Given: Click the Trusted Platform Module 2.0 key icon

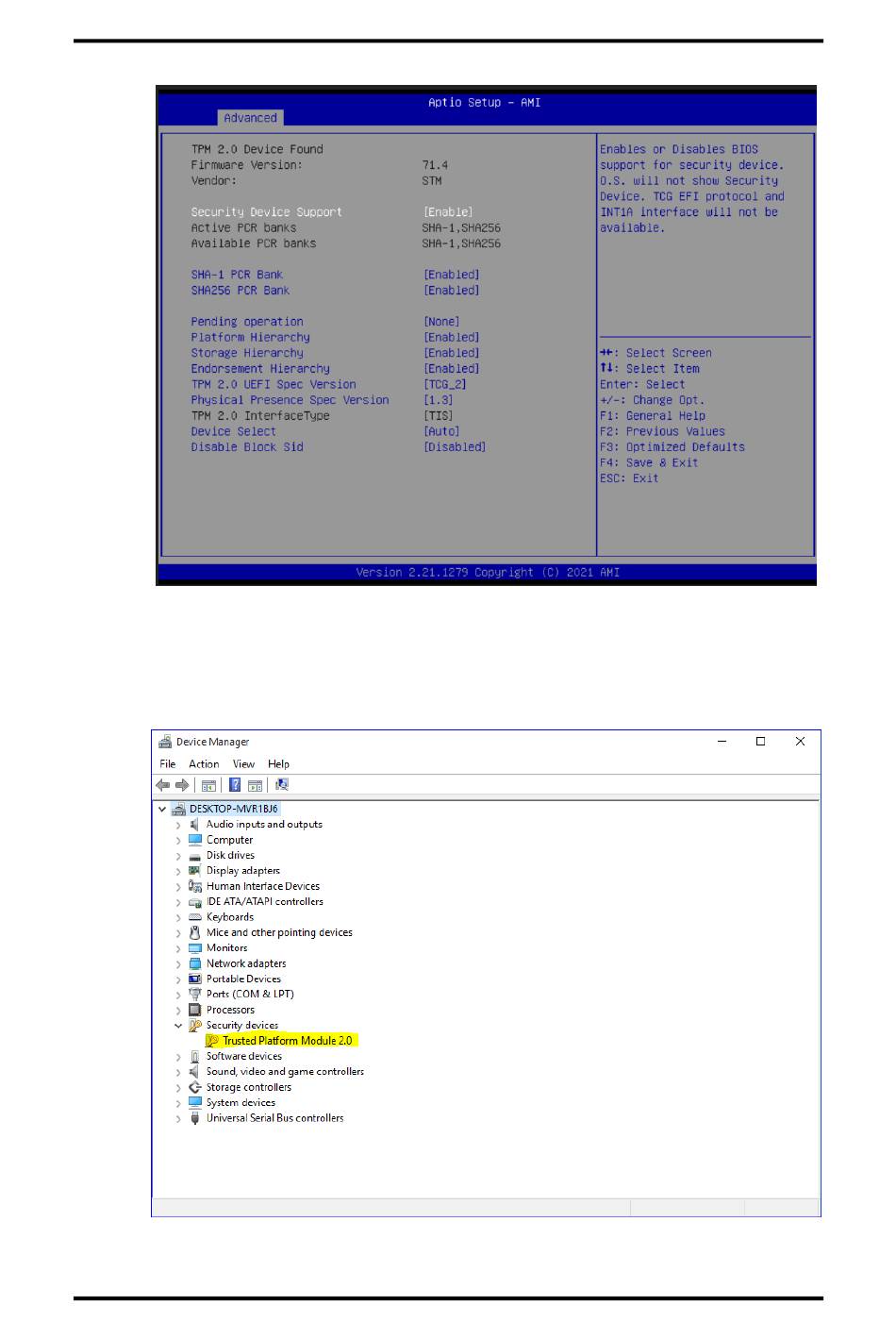Looking at the screenshot, I should [212, 1041].
